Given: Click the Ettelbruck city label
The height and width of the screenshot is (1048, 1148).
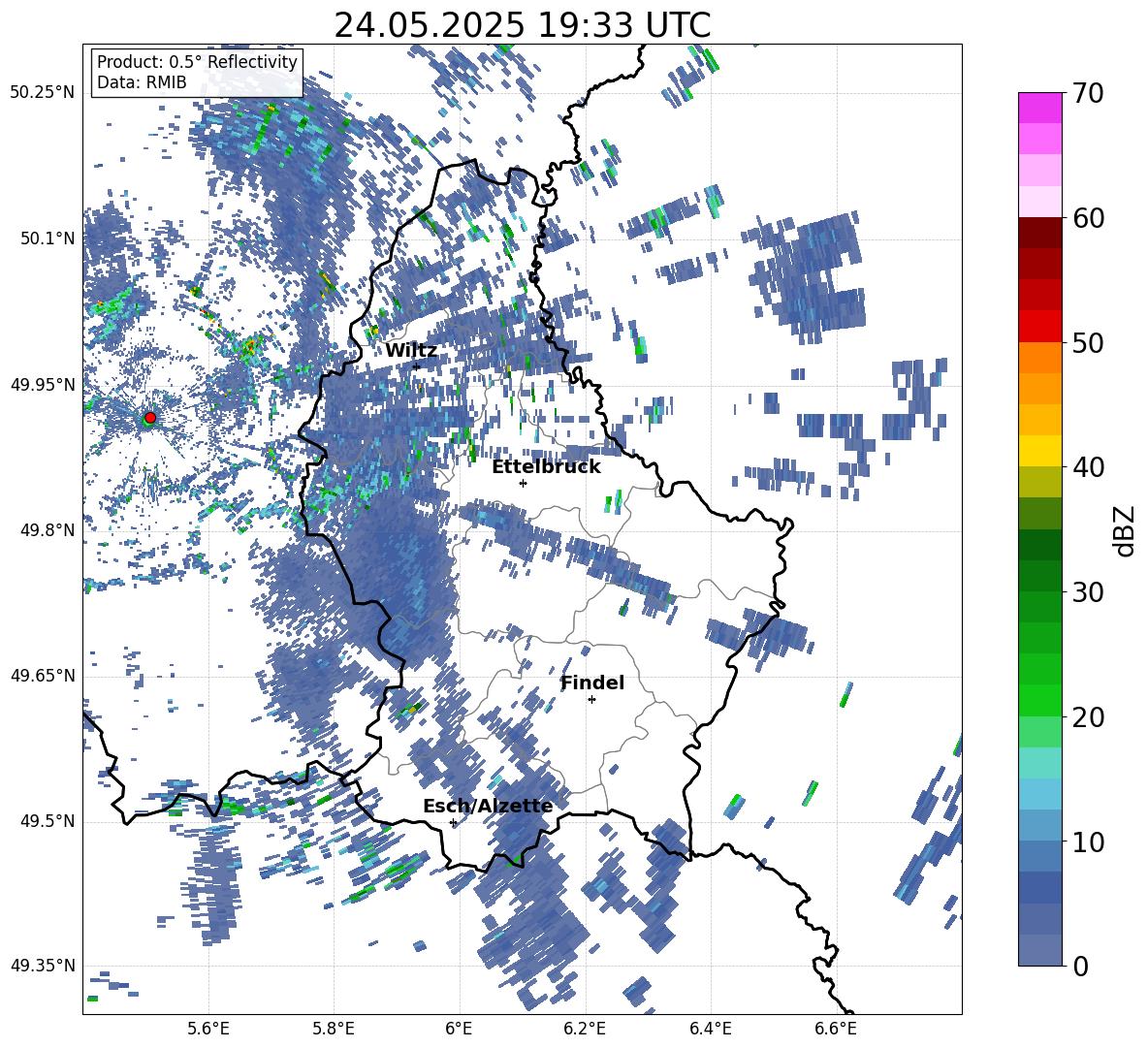Looking at the screenshot, I should click(x=546, y=467).
